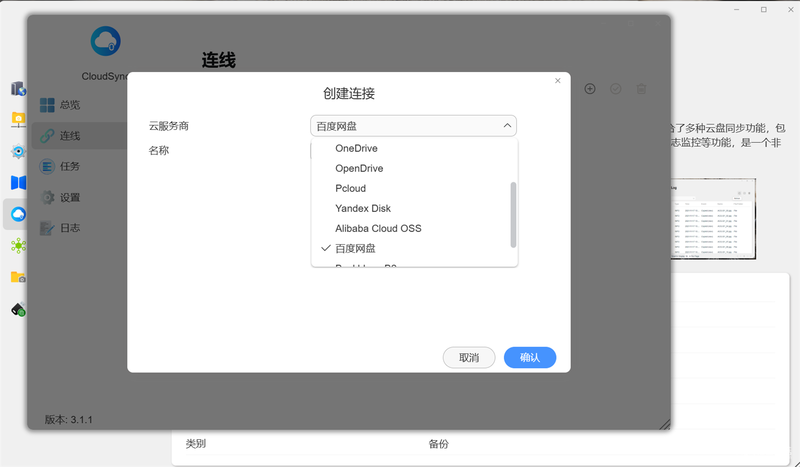Viewport: 800px width, 467px height.
Task: Click the log screenshot thumbnail
Action: [713, 219]
